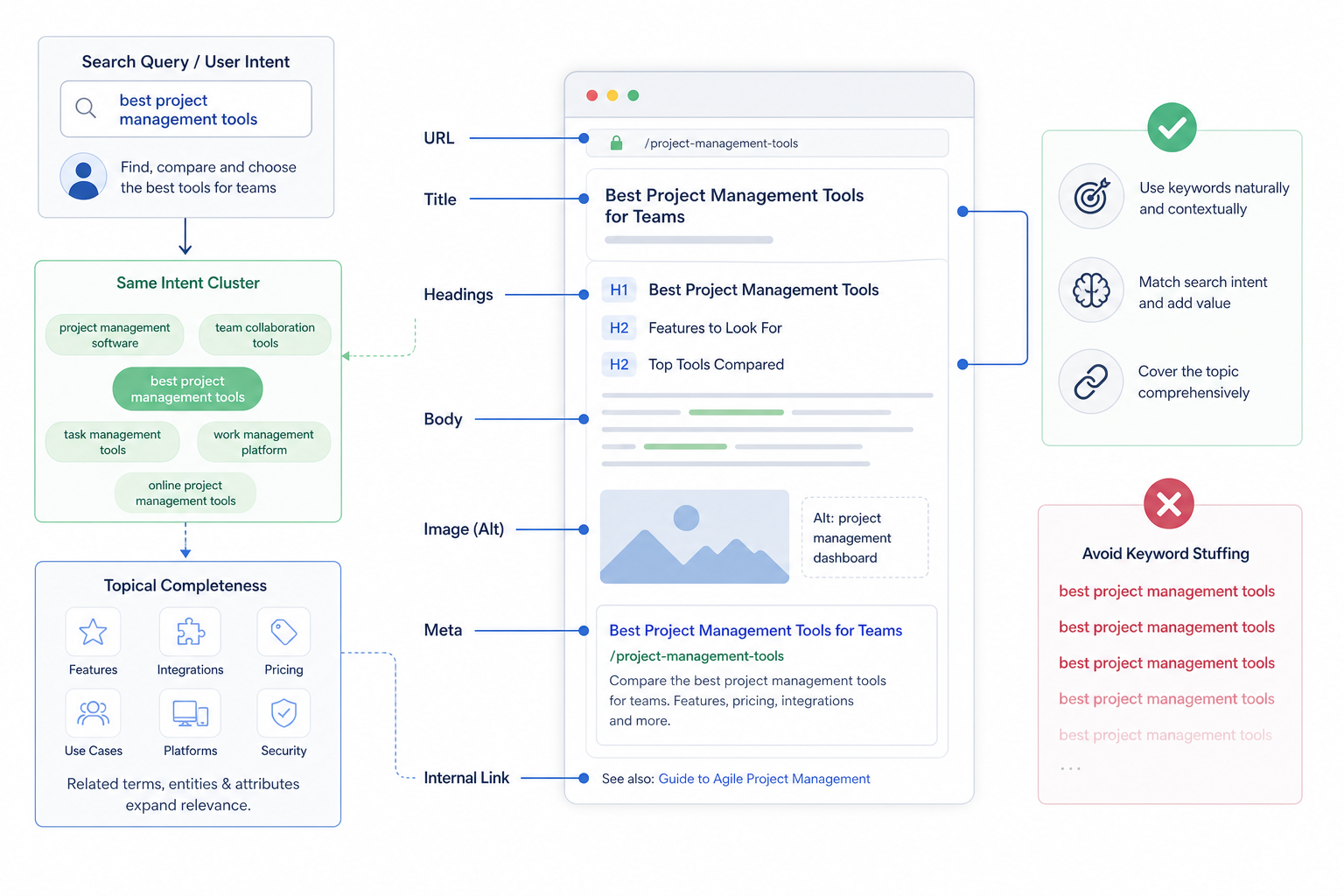Click the Image (Alt) label
The height and width of the screenshot is (896, 1344).
click(464, 529)
